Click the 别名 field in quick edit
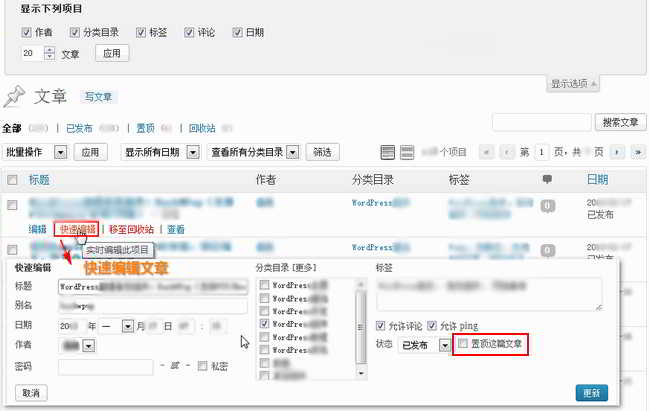Screen dimensions: 650x411 pyautogui.click(x=153, y=306)
